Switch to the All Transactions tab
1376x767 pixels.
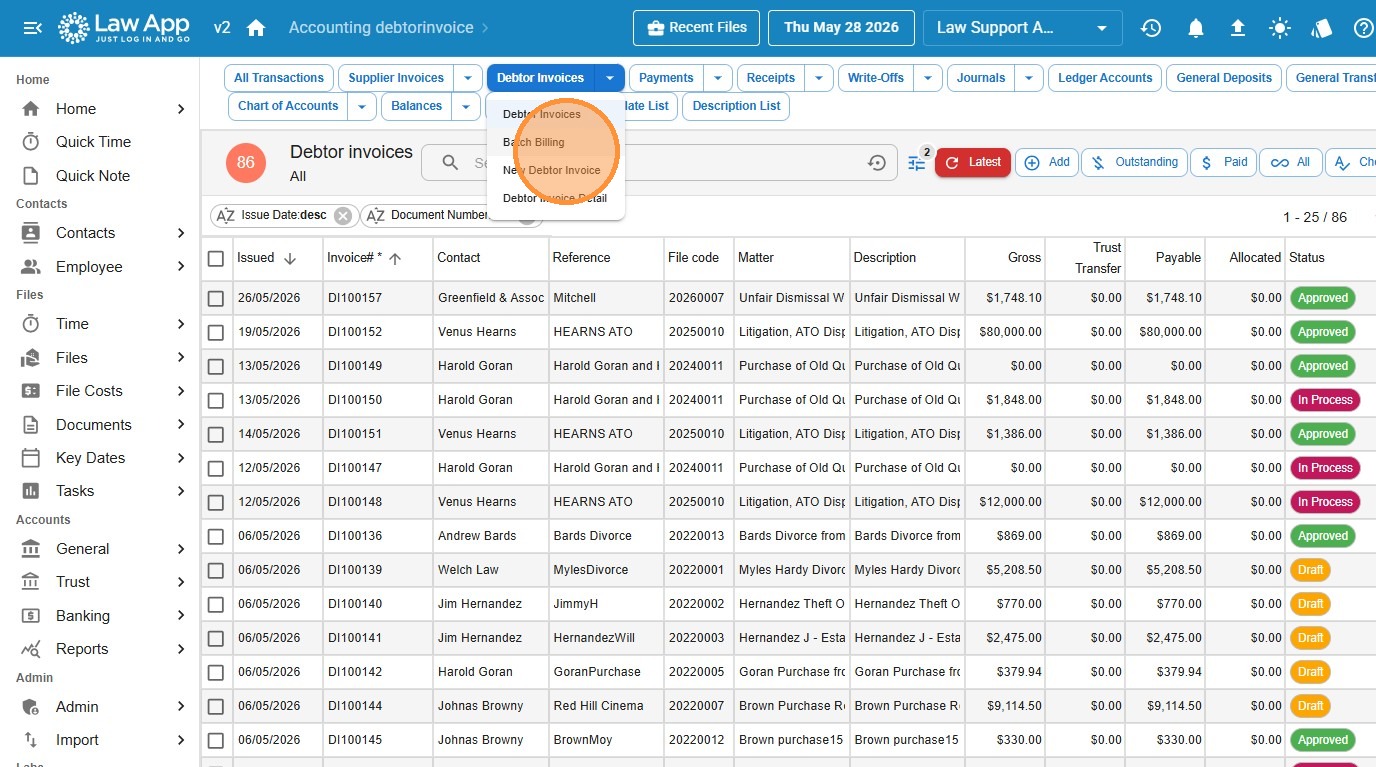[279, 78]
